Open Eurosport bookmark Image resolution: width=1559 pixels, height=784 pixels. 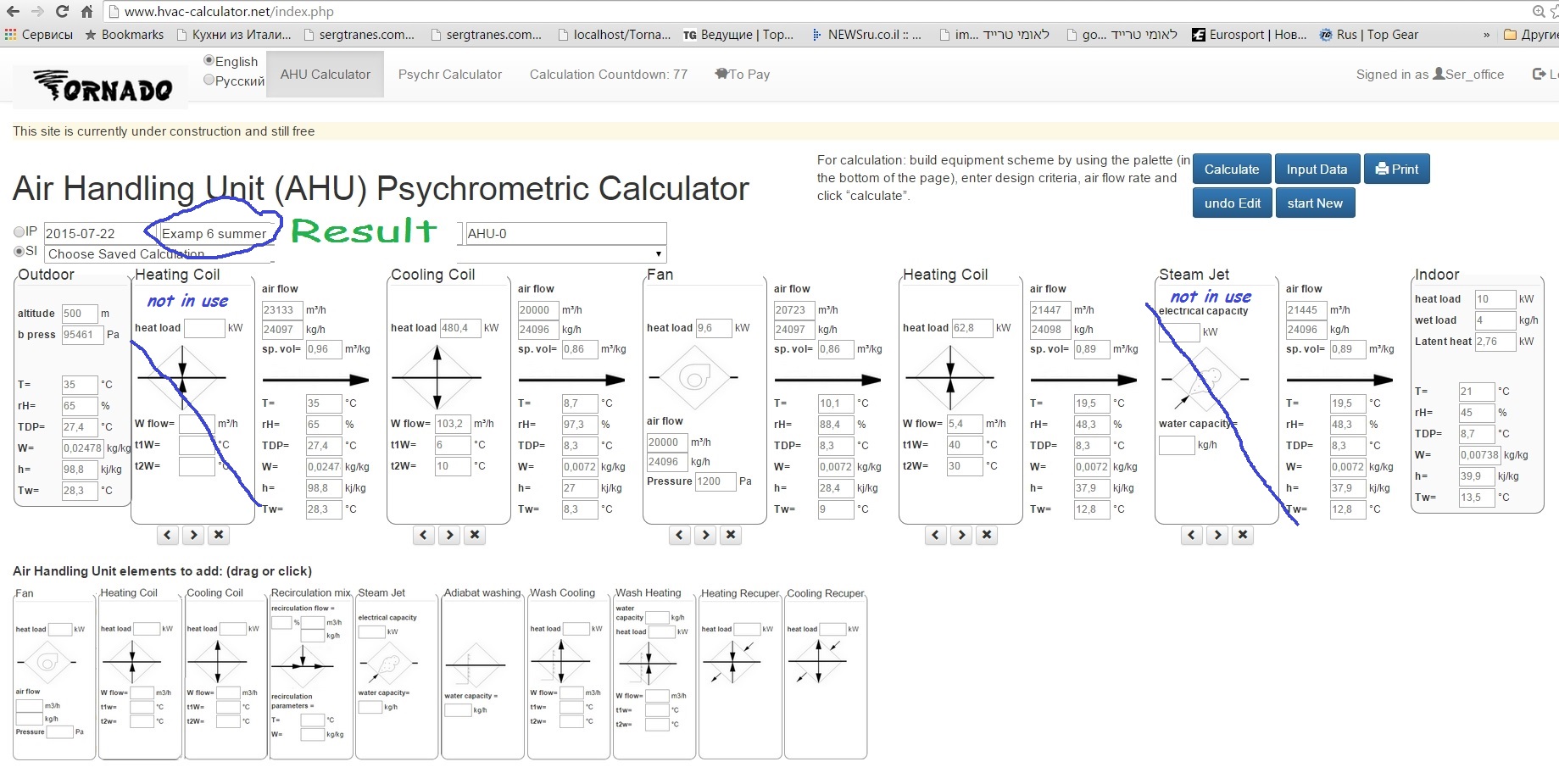pyautogui.click(x=1250, y=35)
